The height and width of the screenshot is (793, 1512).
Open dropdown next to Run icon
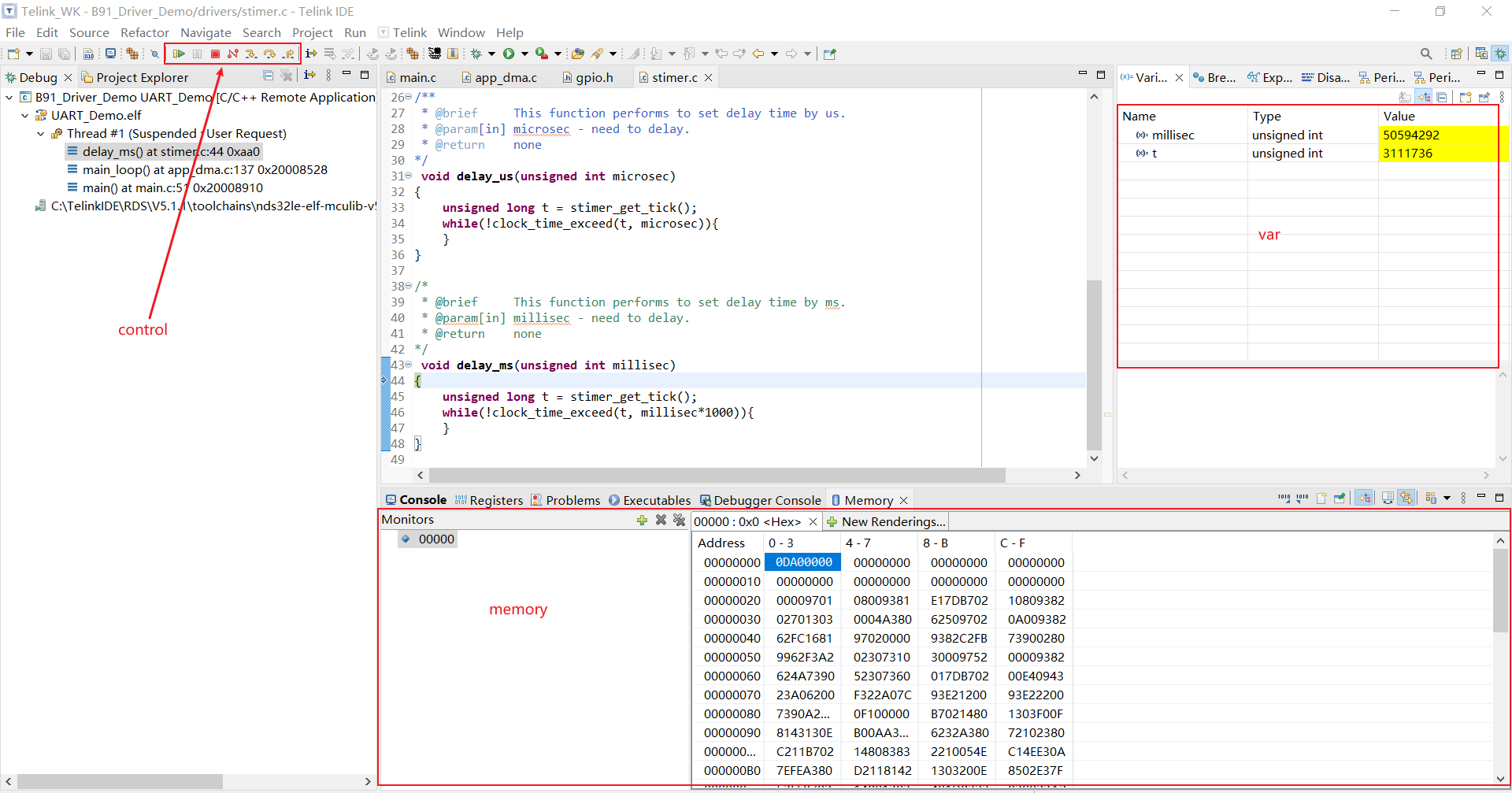(x=524, y=54)
